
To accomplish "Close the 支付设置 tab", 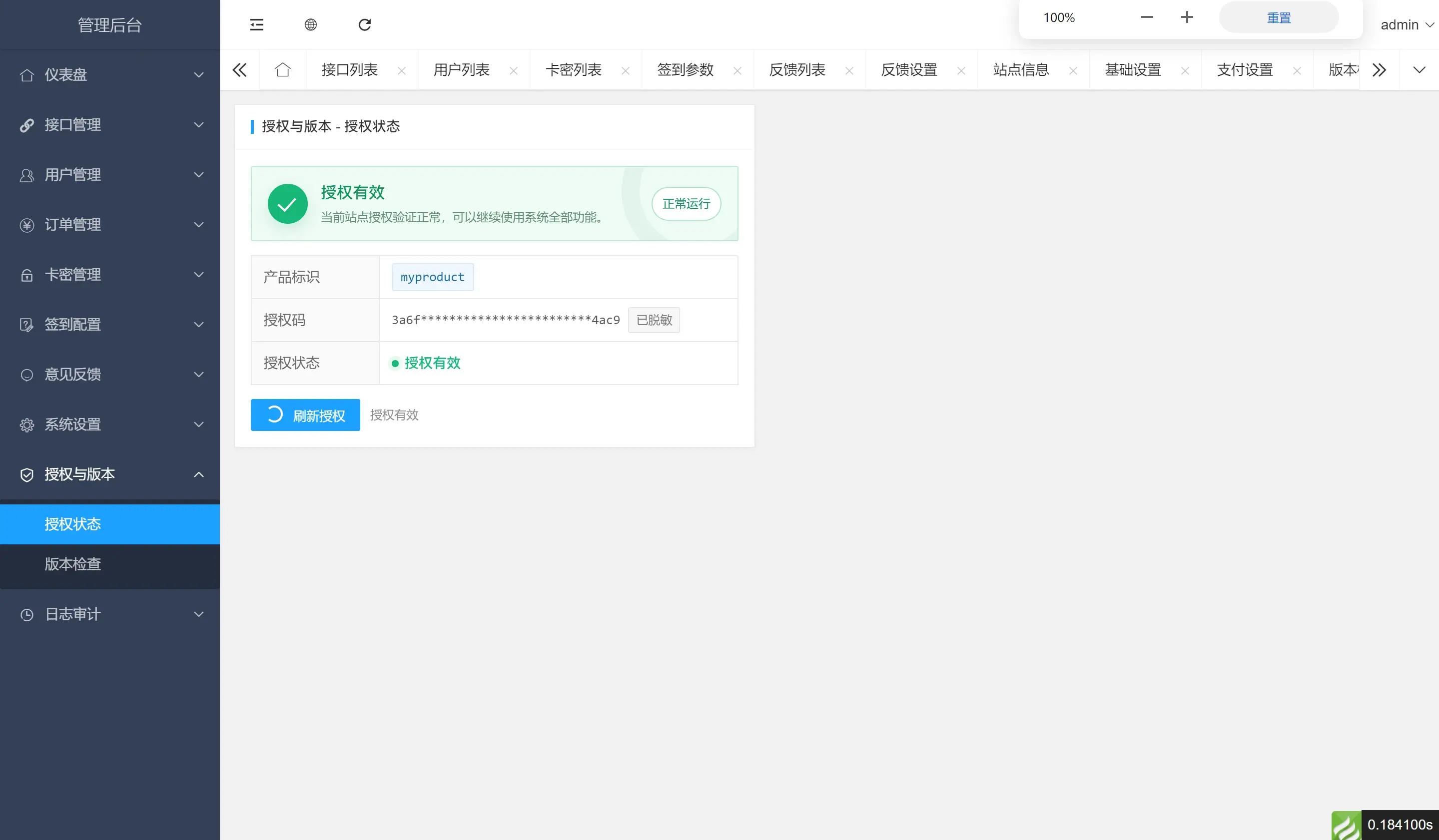I will click(1297, 71).
